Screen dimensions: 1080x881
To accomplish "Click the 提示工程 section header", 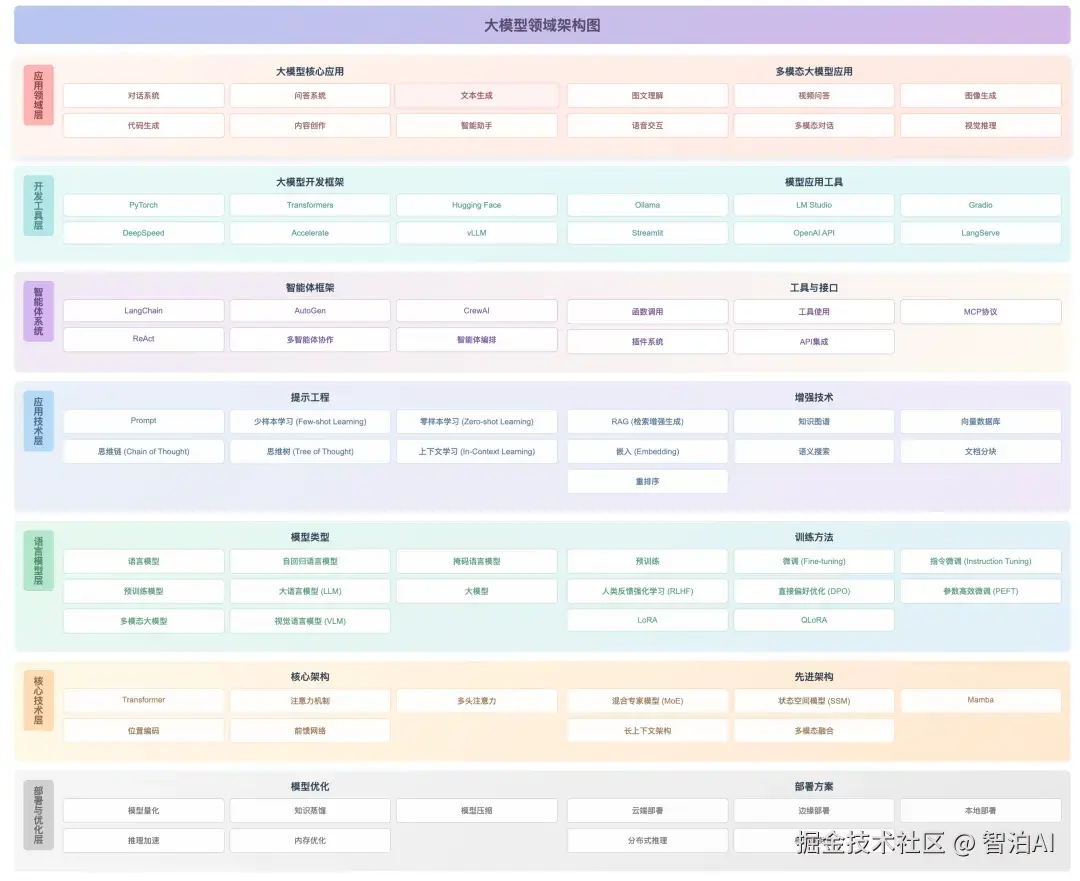I will click(310, 396).
